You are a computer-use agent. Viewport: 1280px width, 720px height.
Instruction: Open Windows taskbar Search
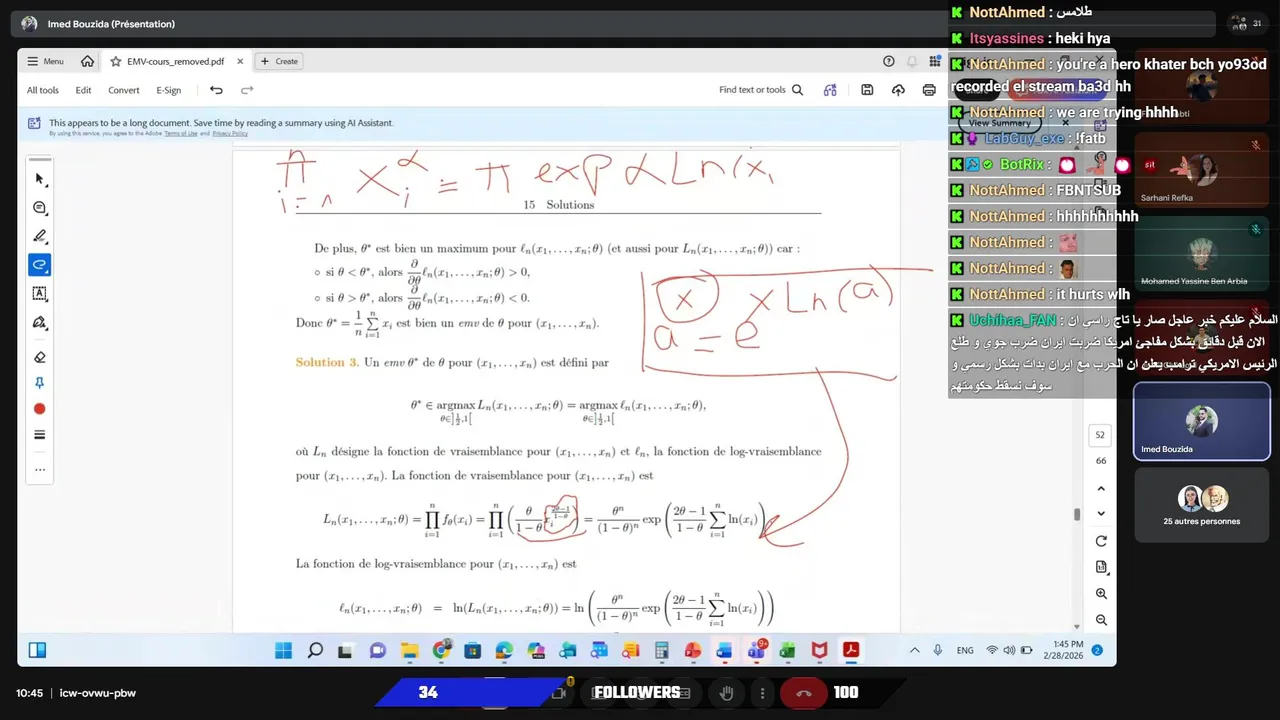(x=315, y=650)
